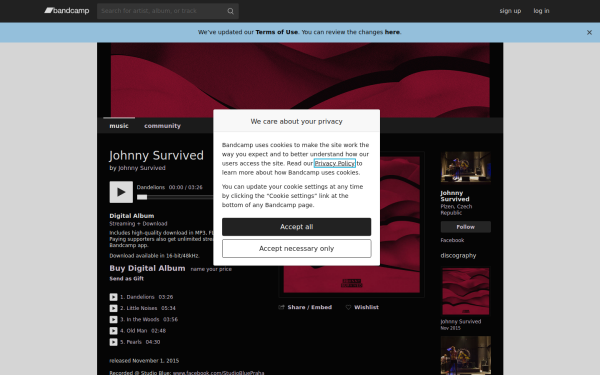600x375 pixels.
Task: Open the Little Noises track link
Action: click(x=142, y=308)
